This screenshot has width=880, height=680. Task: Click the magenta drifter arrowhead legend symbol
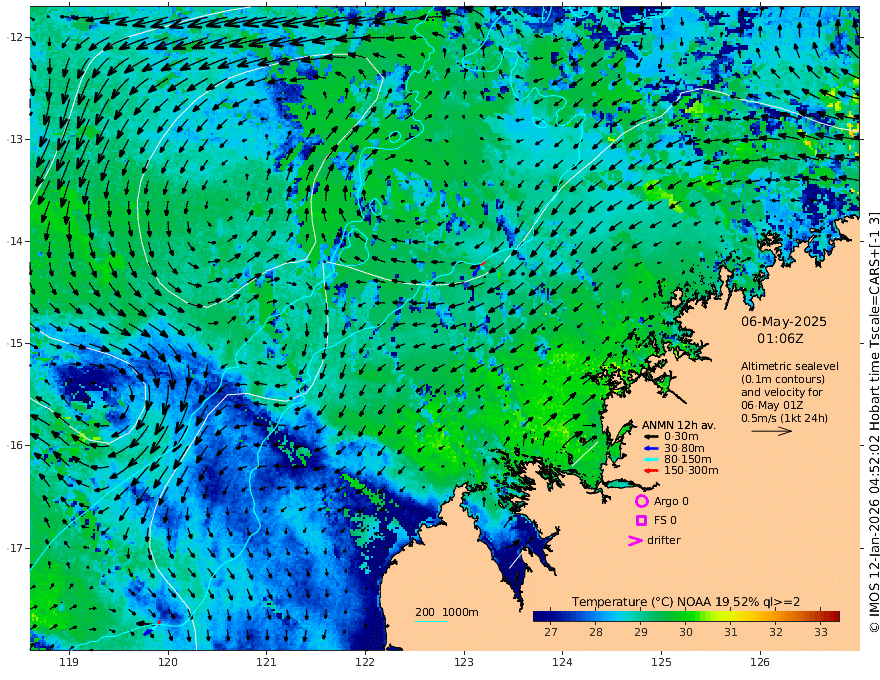coord(635,540)
